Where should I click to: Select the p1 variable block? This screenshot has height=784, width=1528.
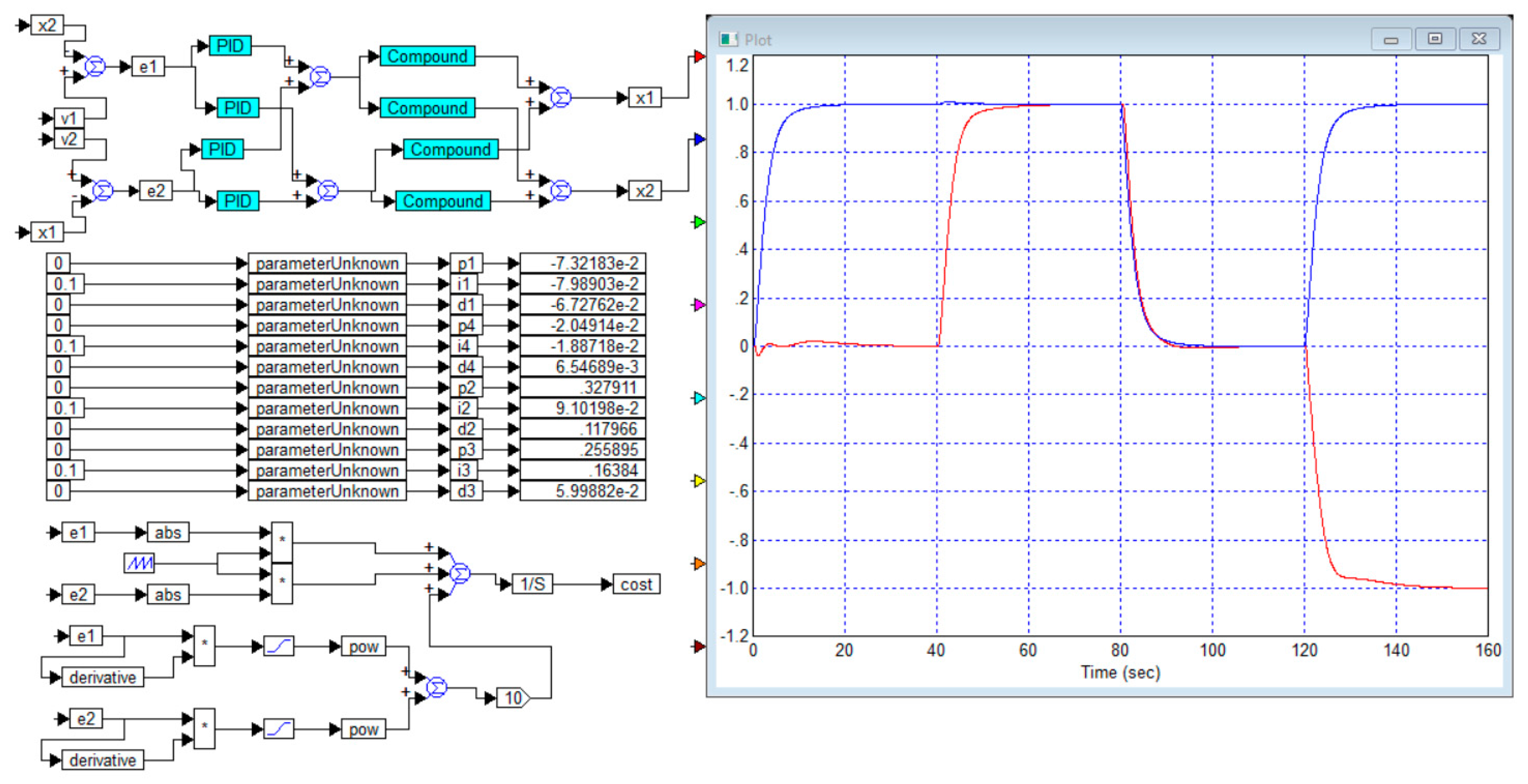(466, 263)
